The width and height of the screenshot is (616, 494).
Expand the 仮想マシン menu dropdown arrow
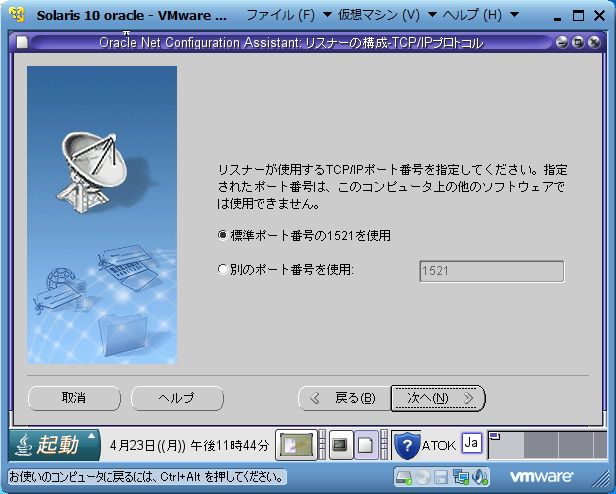pos(432,15)
